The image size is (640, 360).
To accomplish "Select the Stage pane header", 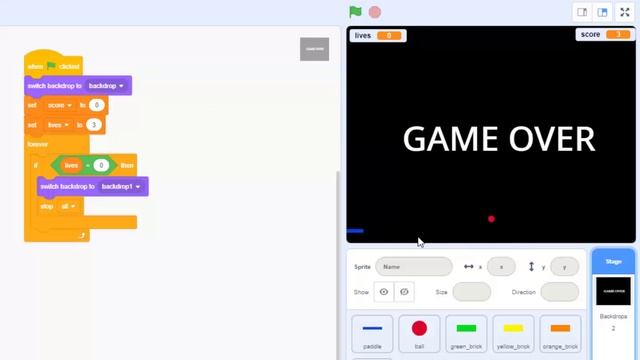I will [x=613, y=262].
